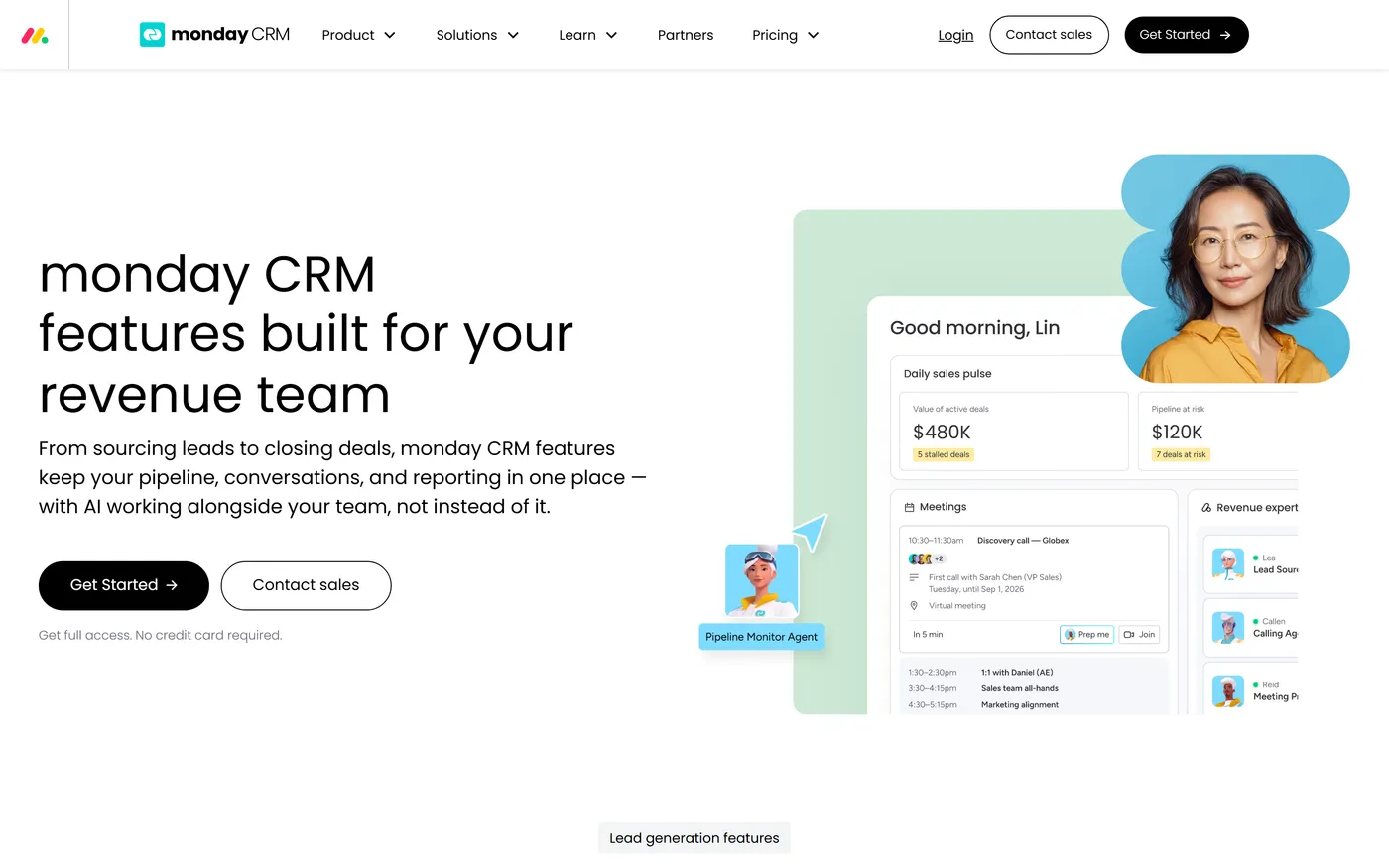This screenshot has width=1389, height=868.
Task: Click the "Sales team all-hands" entry
Action: [1020, 688]
